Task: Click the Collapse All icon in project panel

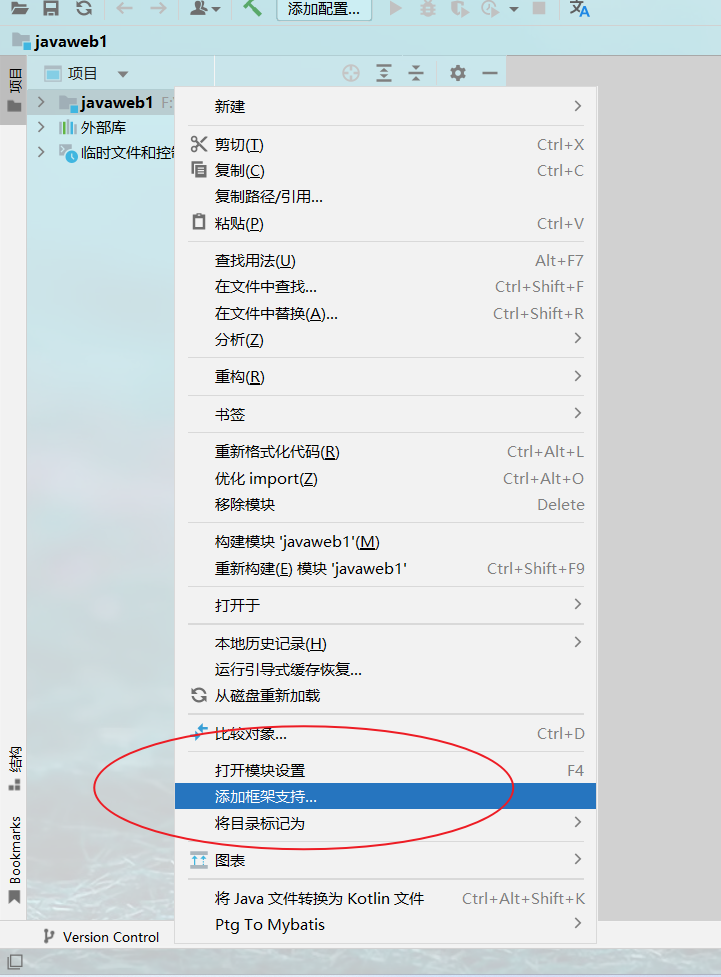Action: pos(416,73)
